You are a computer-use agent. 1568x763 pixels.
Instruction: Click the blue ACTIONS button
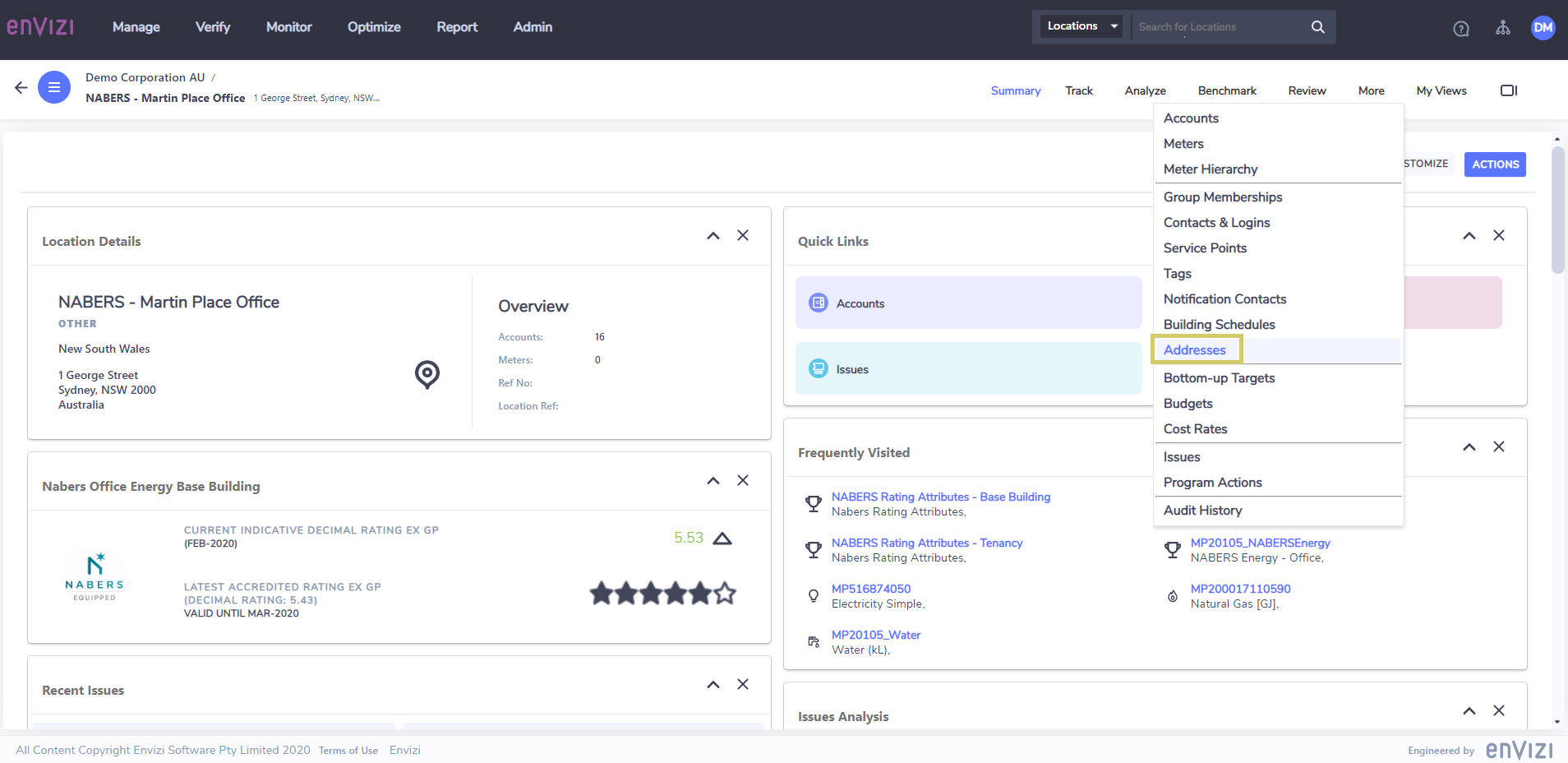pyautogui.click(x=1495, y=164)
